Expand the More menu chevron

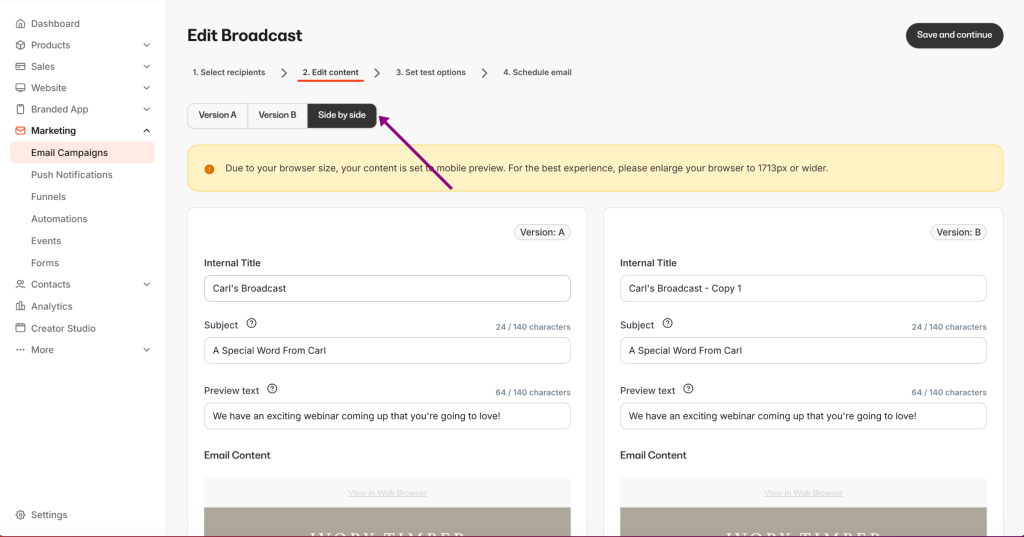[x=146, y=350]
